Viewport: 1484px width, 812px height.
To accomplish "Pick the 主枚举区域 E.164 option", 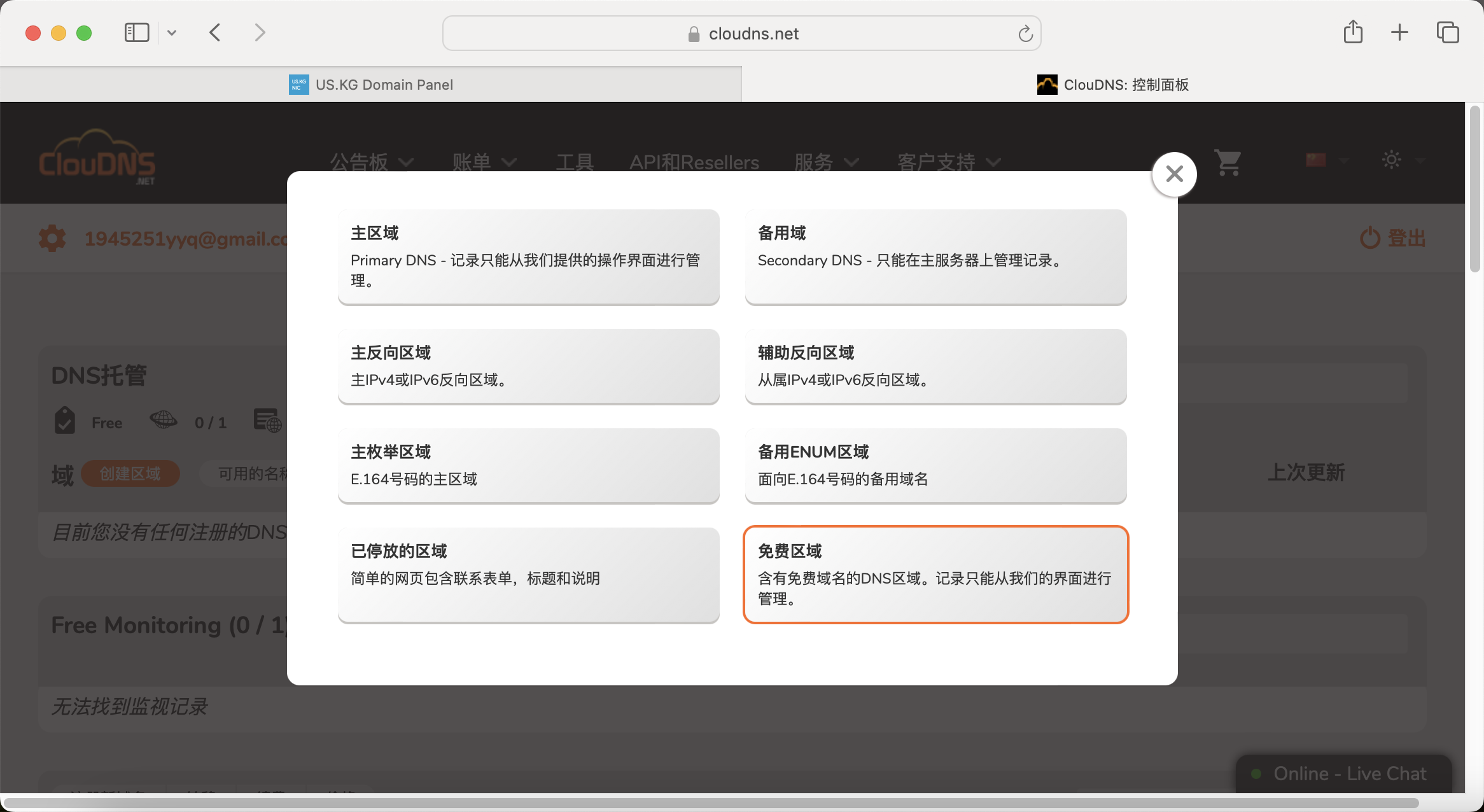I will (528, 465).
